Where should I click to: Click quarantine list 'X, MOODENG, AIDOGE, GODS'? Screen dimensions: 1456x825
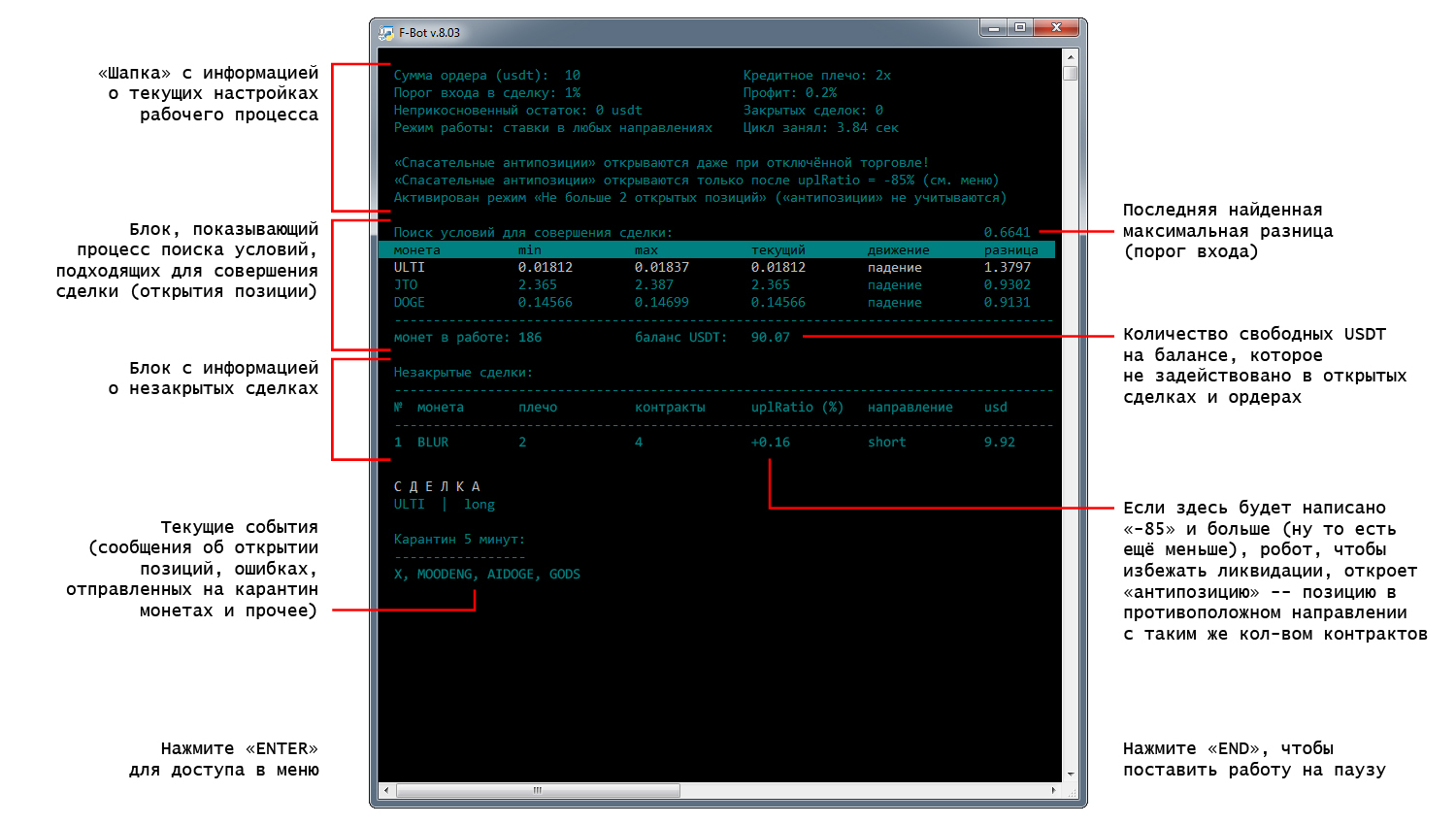click(x=487, y=575)
